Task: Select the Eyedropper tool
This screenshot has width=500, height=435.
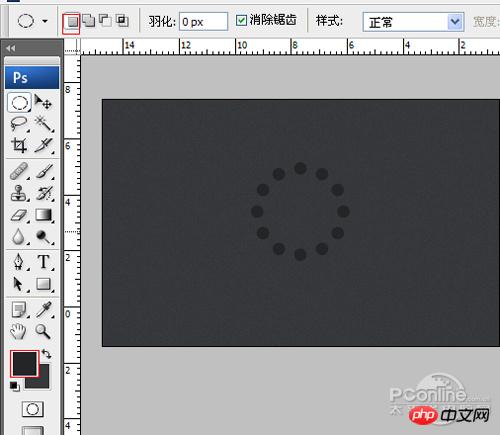Action: (44, 310)
